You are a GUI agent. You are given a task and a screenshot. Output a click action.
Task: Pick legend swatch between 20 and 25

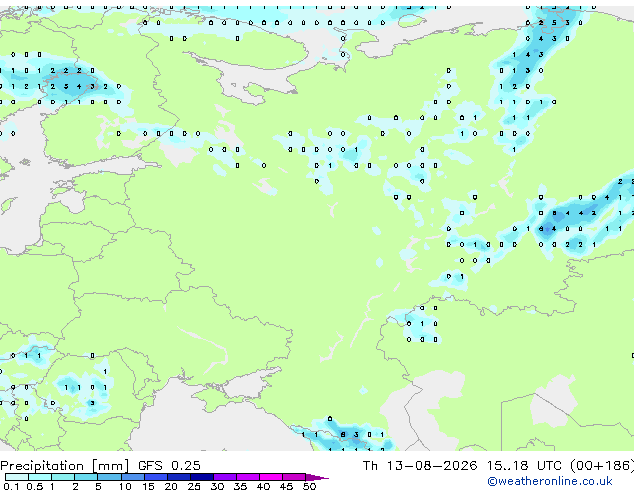point(179,477)
